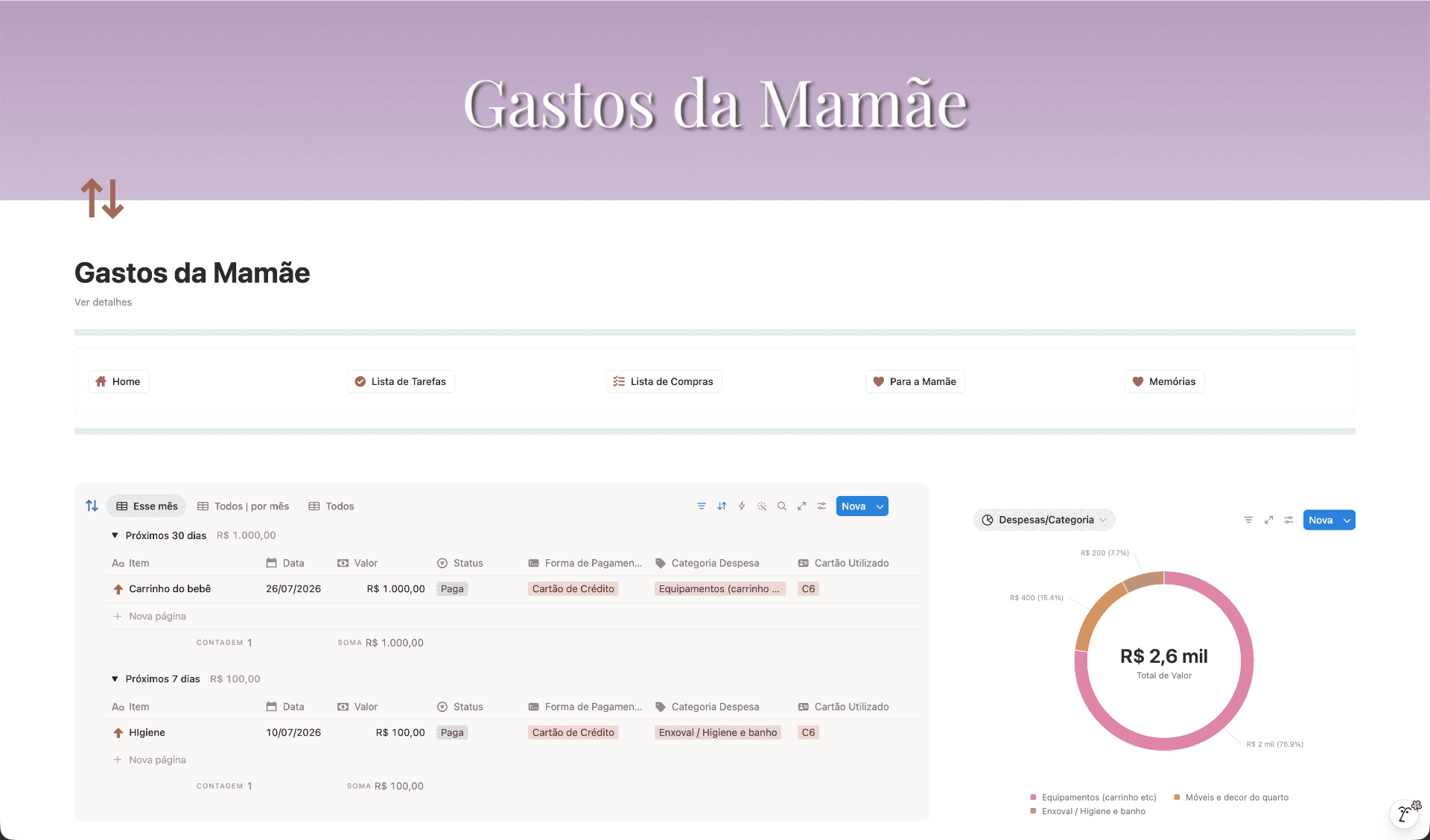Click the checkmark icon of Lista de Tarefas
1430x840 pixels.
(x=360, y=381)
